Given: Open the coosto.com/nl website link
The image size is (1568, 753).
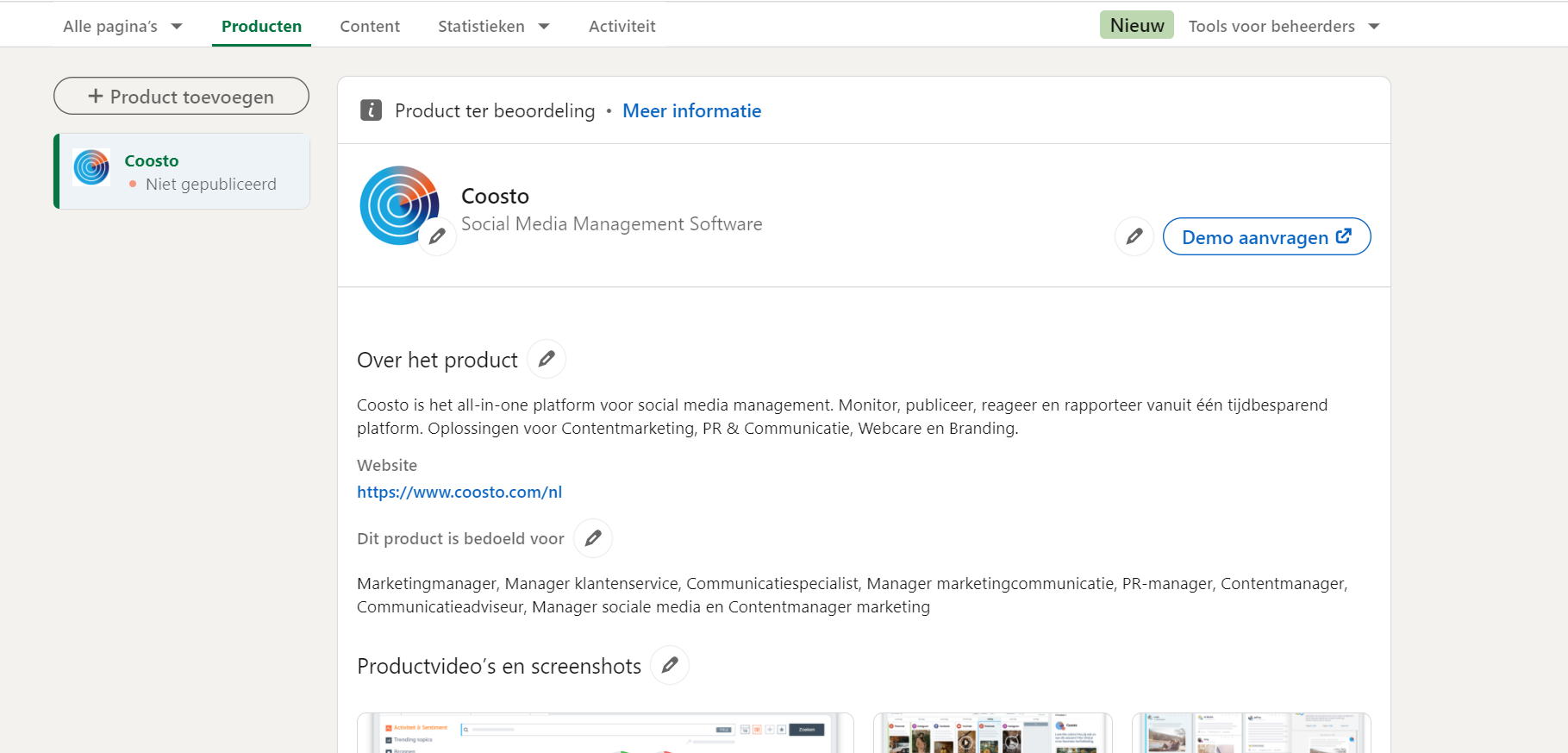Looking at the screenshot, I should pos(459,492).
